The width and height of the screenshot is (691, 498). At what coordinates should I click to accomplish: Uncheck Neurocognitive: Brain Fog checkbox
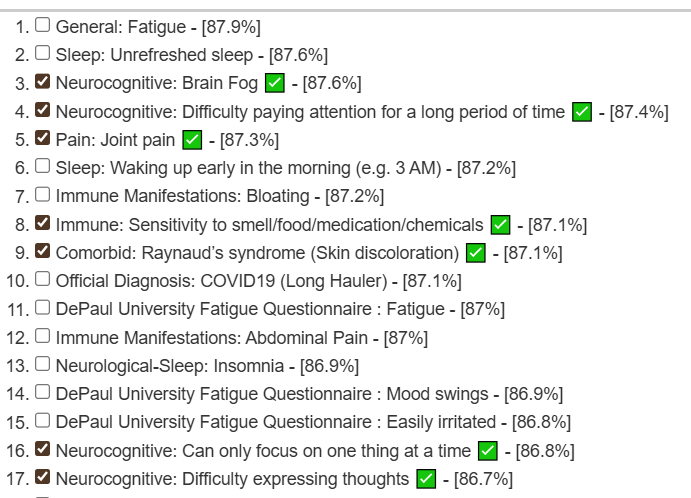point(42,81)
